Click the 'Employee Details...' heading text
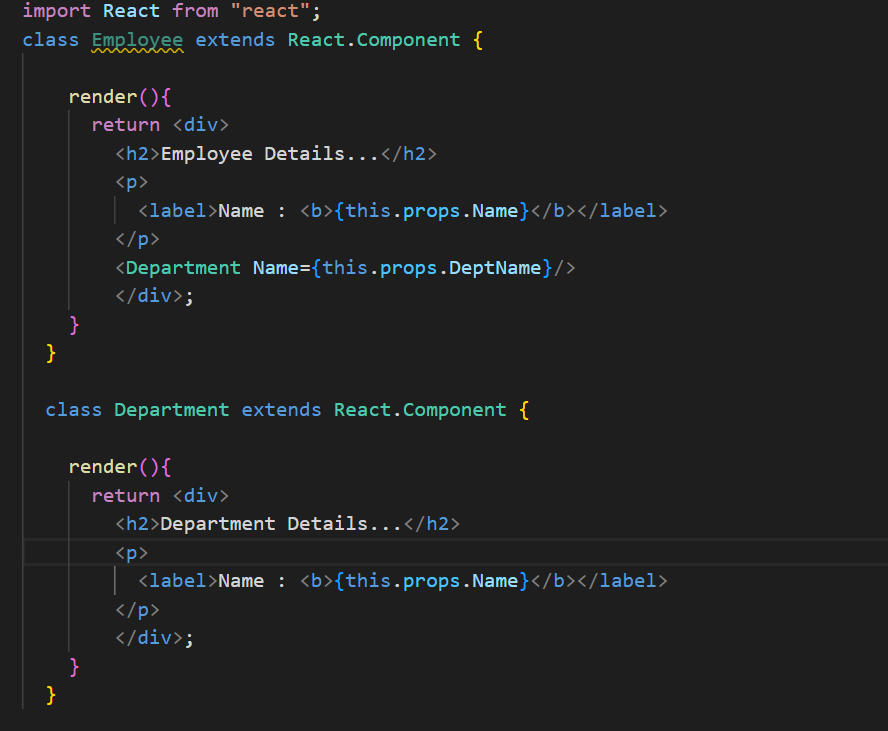This screenshot has height=731, width=888. tap(270, 154)
